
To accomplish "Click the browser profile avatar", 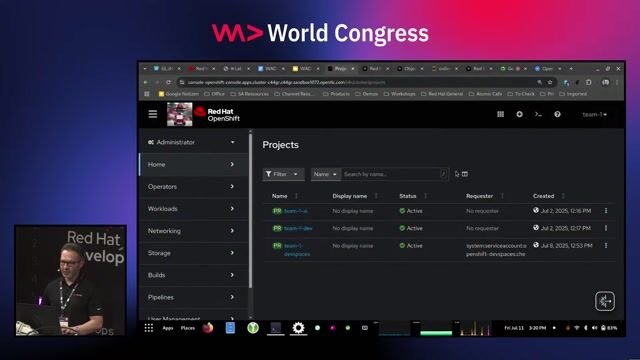I will 605,82.
